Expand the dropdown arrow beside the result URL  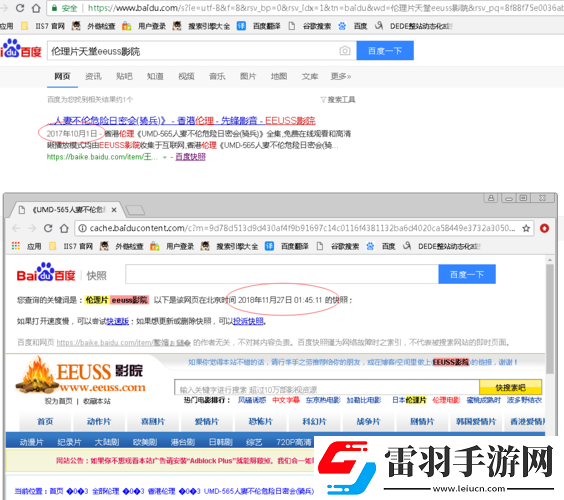point(165,157)
